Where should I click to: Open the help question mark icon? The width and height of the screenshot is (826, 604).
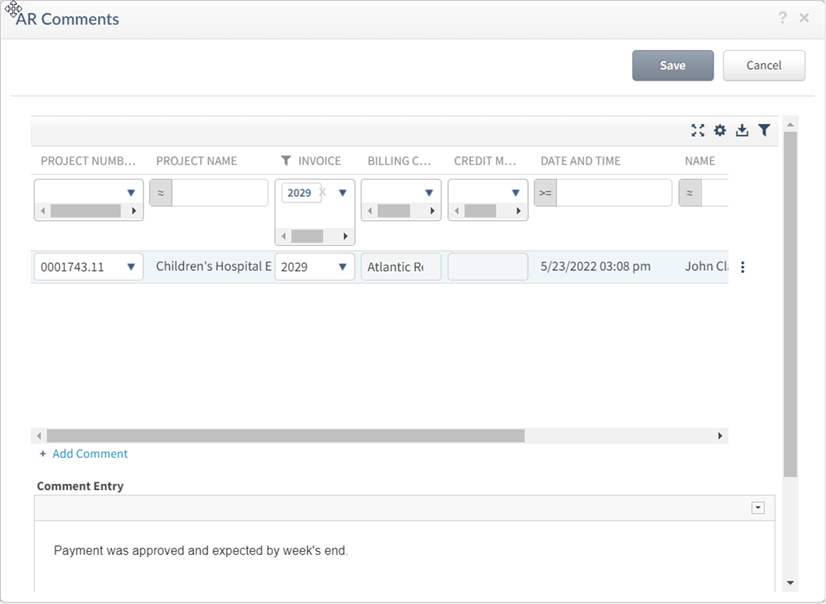pyautogui.click(x=782, y=18)
